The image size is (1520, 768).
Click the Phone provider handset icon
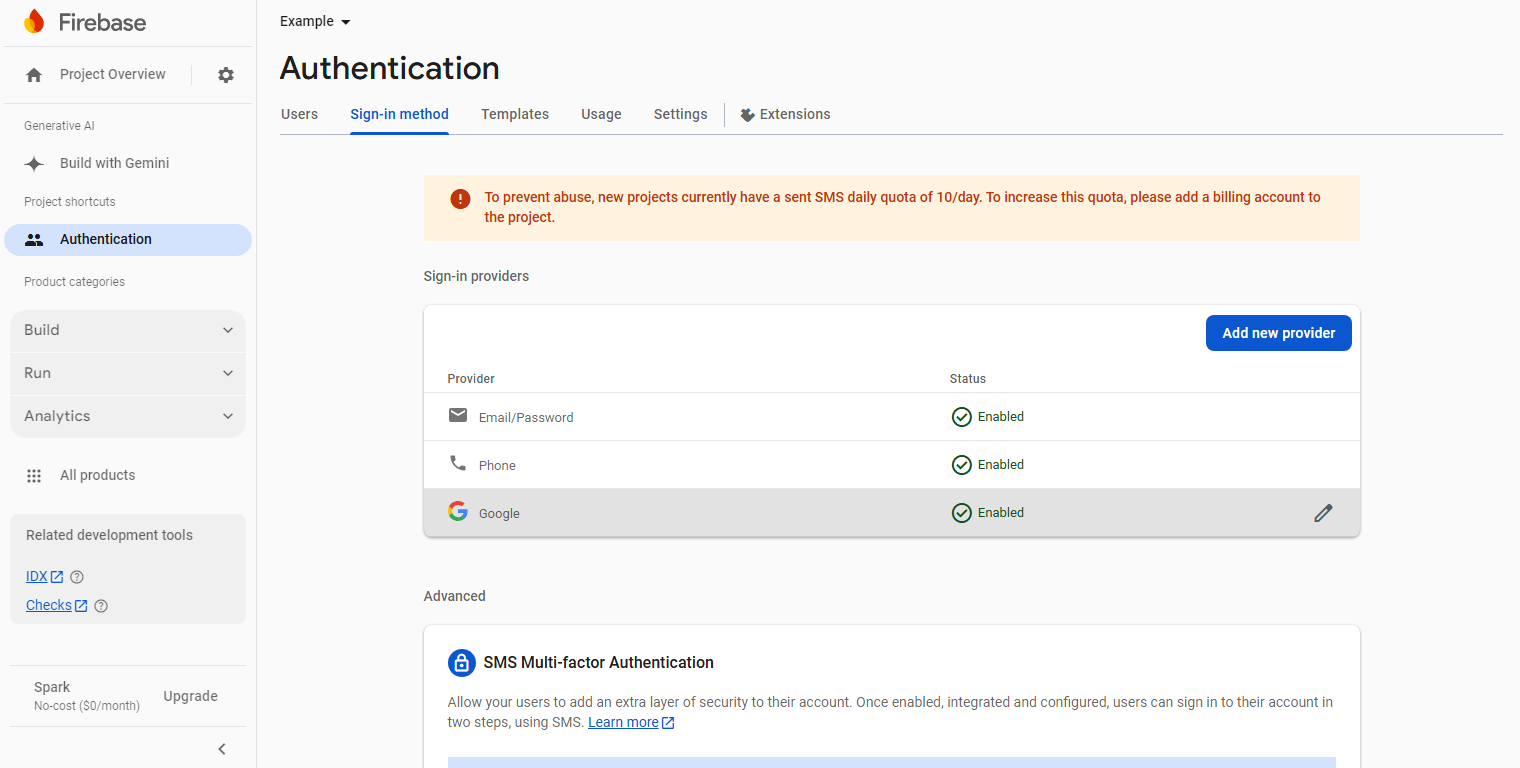[x=458, y=464]
